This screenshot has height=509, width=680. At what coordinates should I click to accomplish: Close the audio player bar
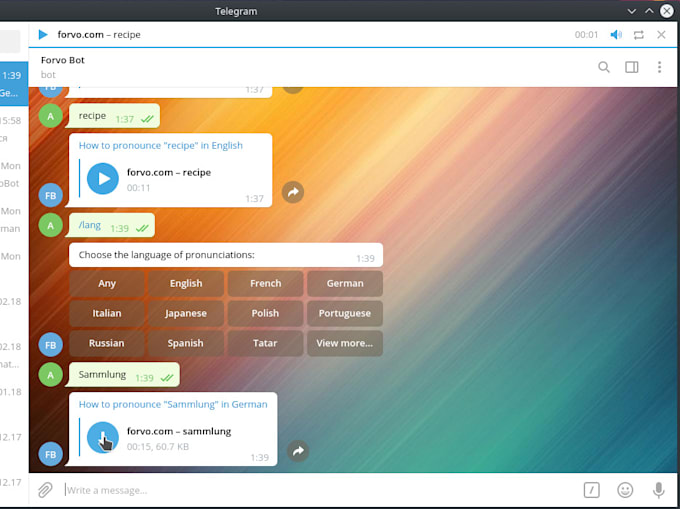(x=661, y=35)
